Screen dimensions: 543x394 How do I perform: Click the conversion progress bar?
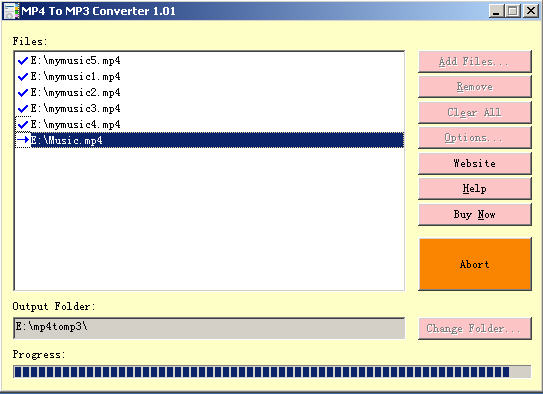click(272, 372)
